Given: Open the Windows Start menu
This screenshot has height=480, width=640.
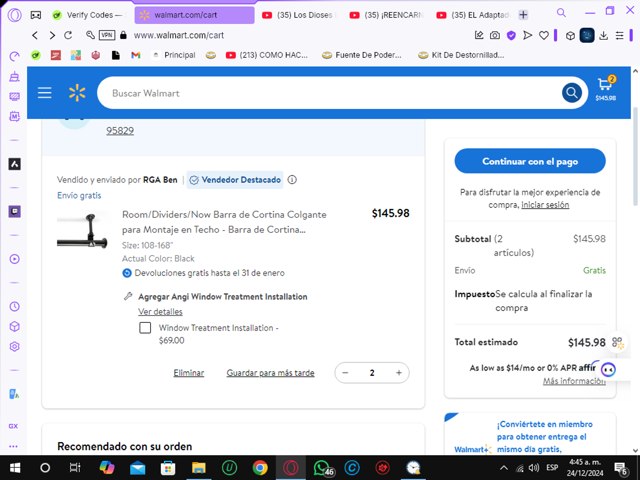Looking at the screenshot, I should click(15, 468).
